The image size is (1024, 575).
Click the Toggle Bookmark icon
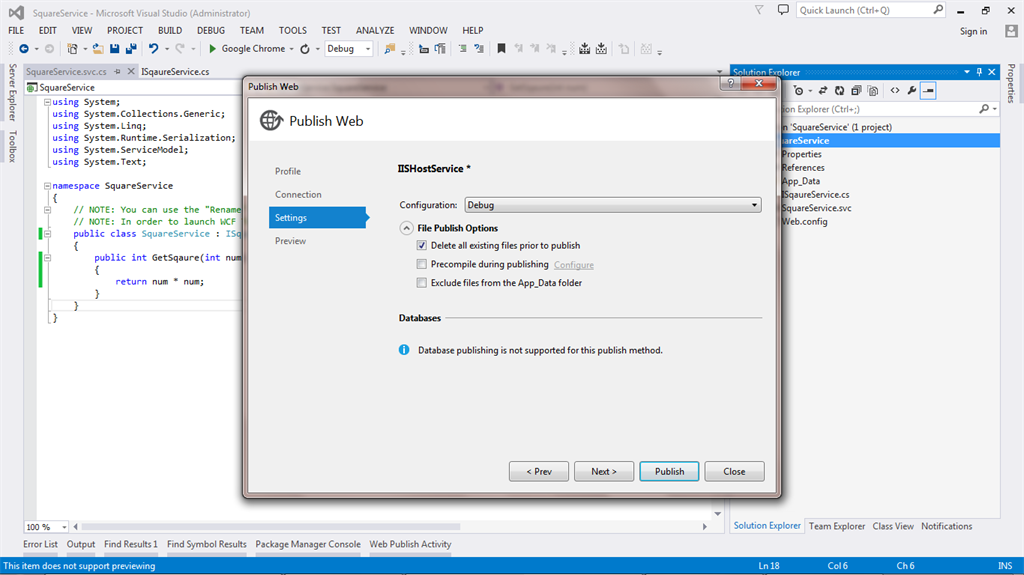click(x=502, y=49)
